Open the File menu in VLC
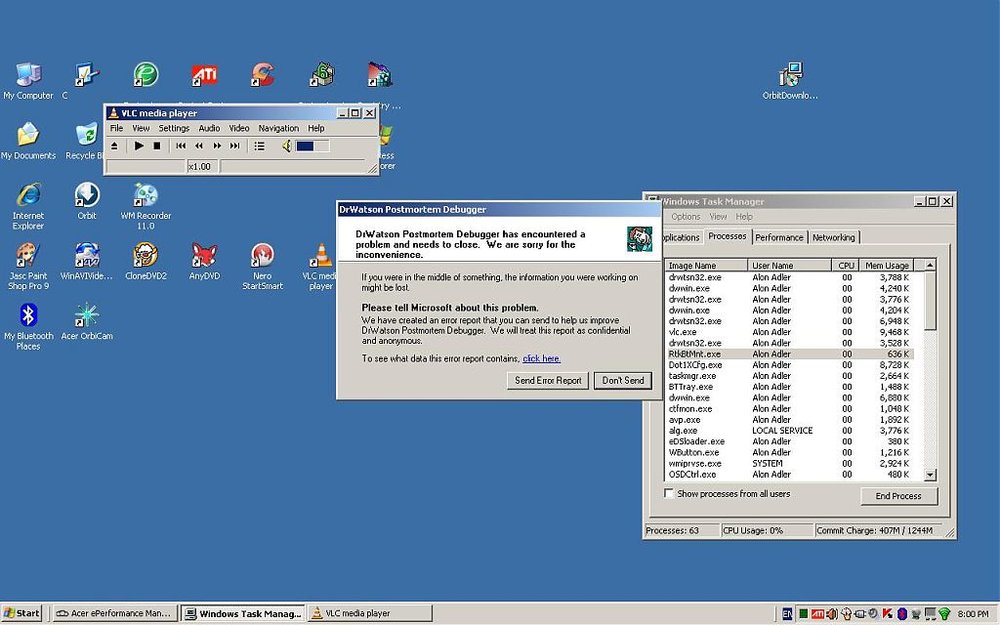Viewport: 1000px width, 625px height. coord(117,128)
